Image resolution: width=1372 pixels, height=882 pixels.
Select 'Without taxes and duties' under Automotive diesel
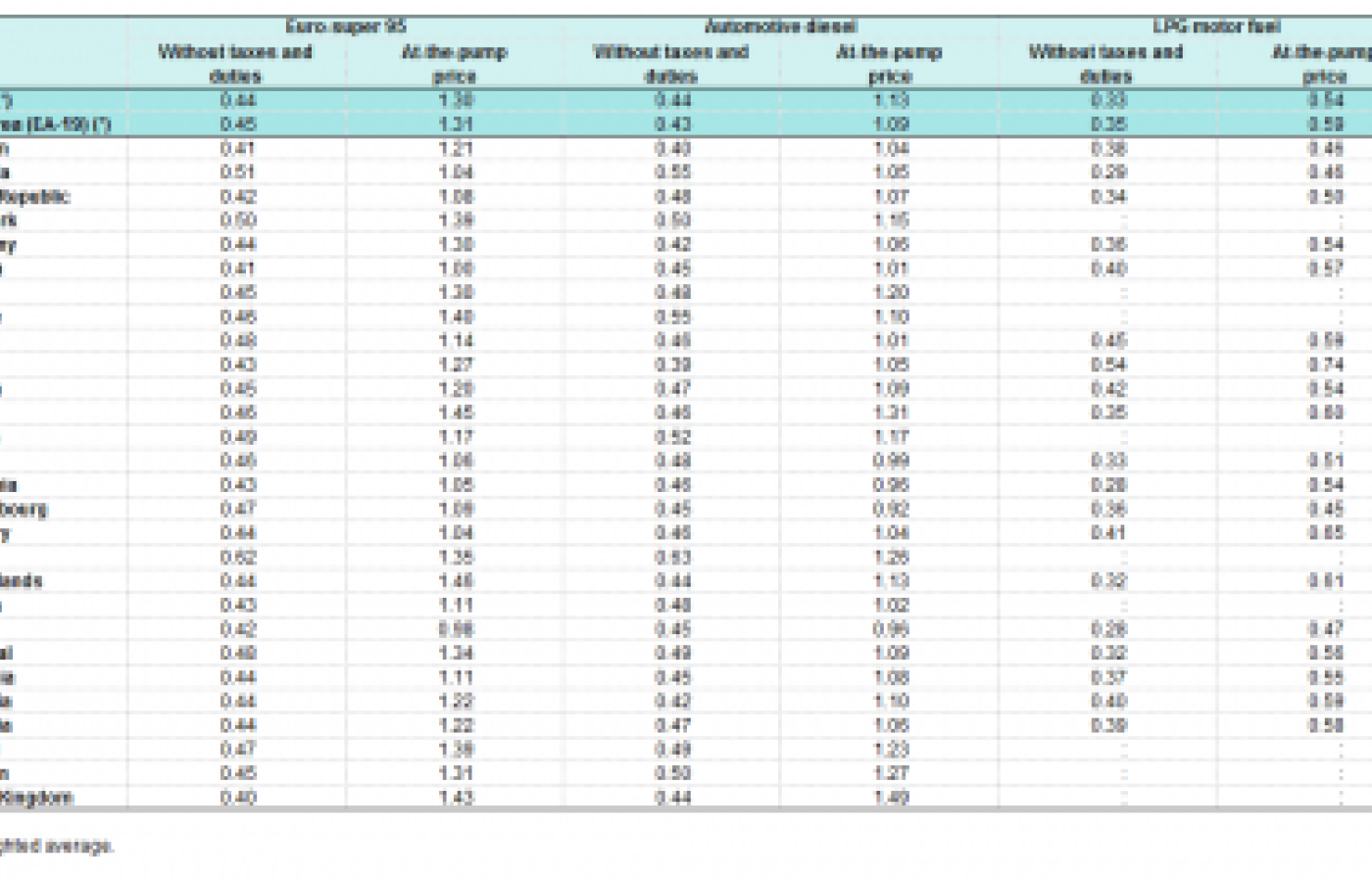point(671,63)
